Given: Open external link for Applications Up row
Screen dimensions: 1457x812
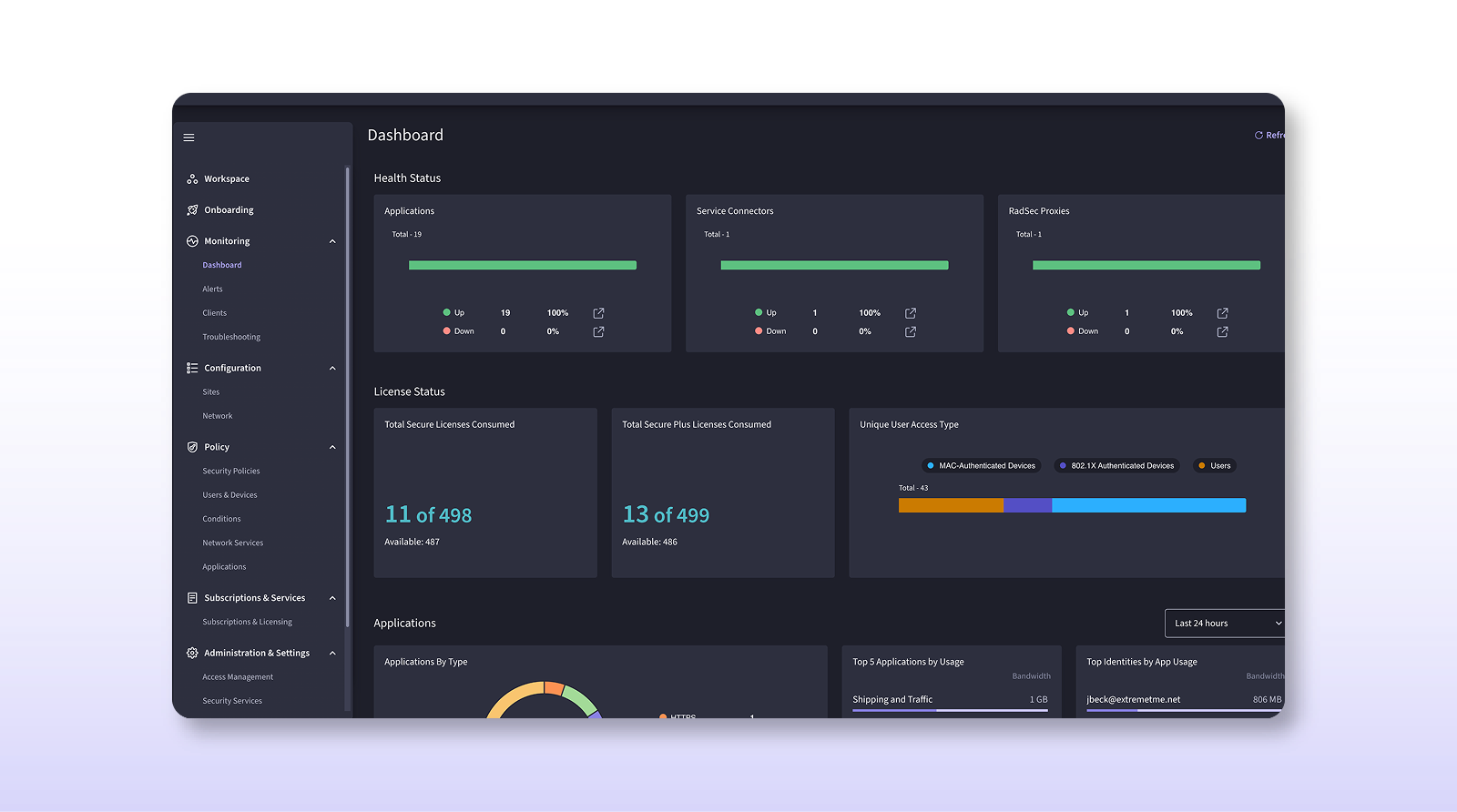Looking at the screenshot, I should pos(598,313).
